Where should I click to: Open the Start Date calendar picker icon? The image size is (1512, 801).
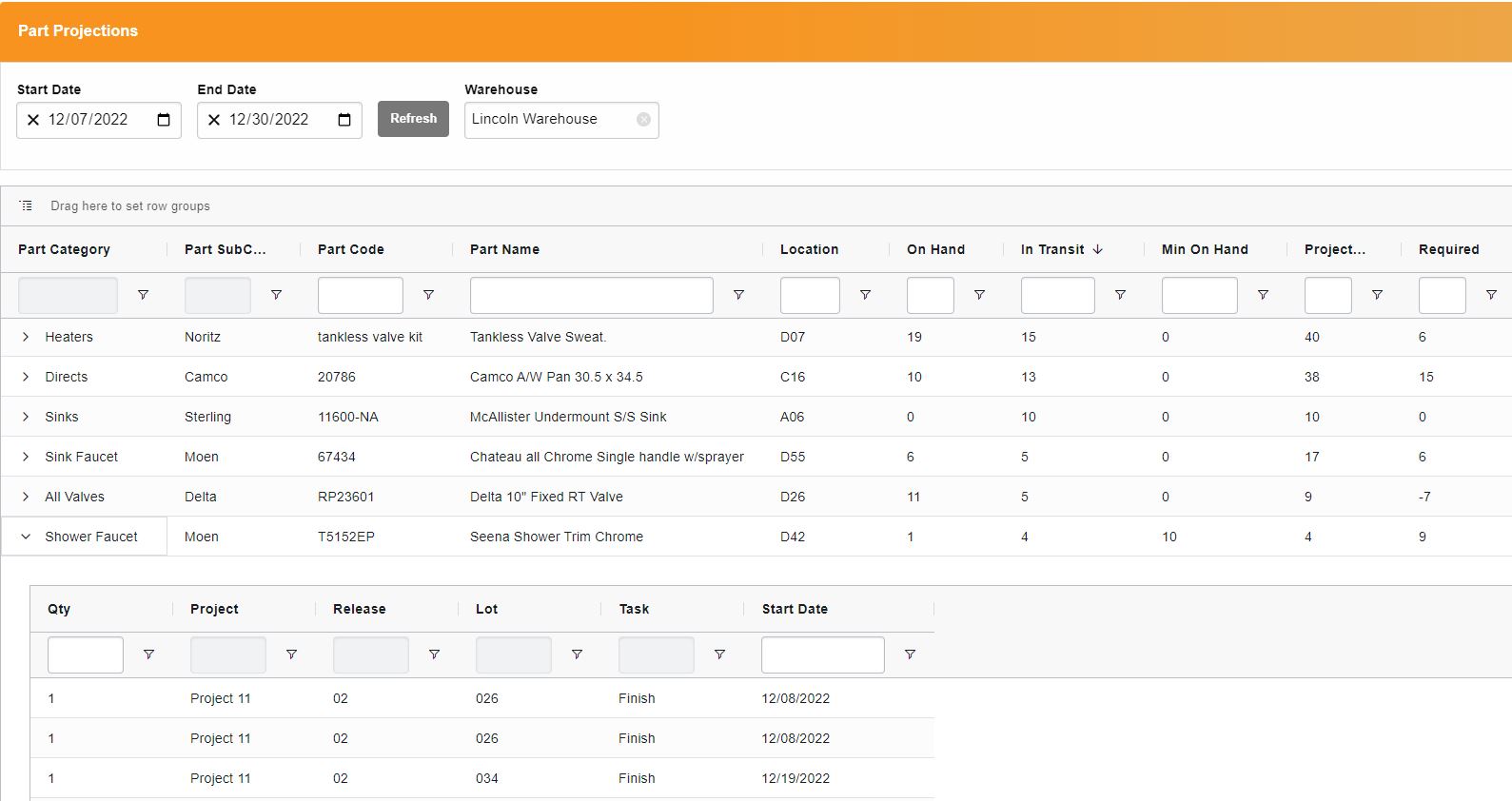coord(164,120)
